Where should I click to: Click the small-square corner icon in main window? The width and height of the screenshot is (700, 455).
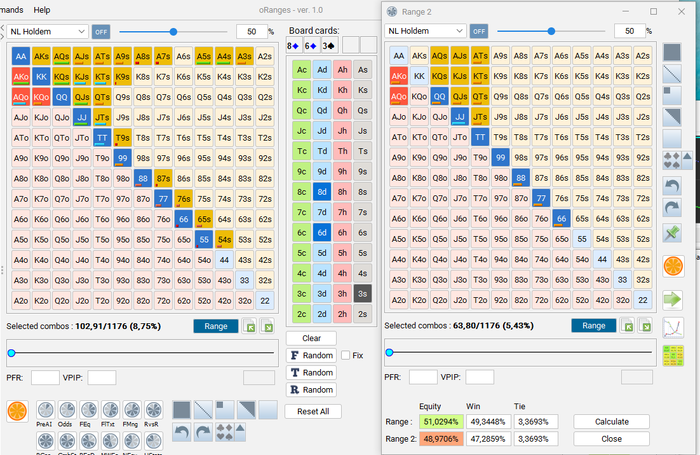coord(225,410)
